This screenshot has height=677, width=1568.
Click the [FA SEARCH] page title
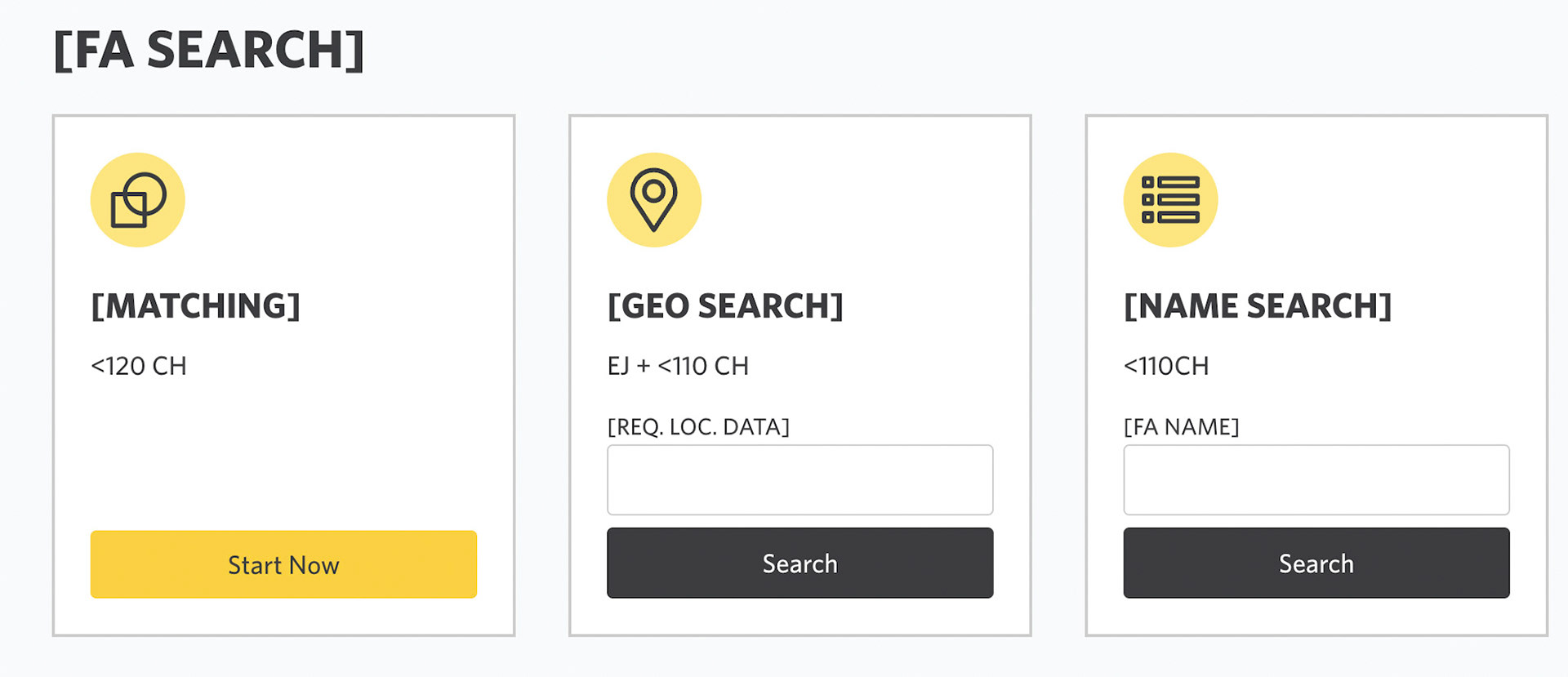point(209,51)
